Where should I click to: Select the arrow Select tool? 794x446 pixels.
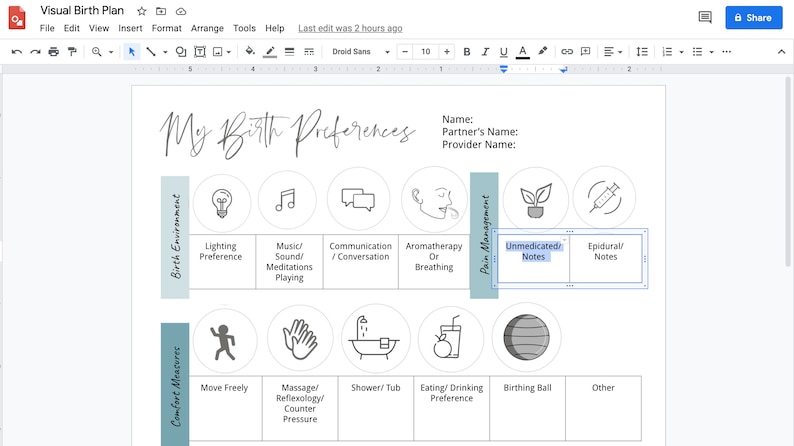click(x=132, y=52)
